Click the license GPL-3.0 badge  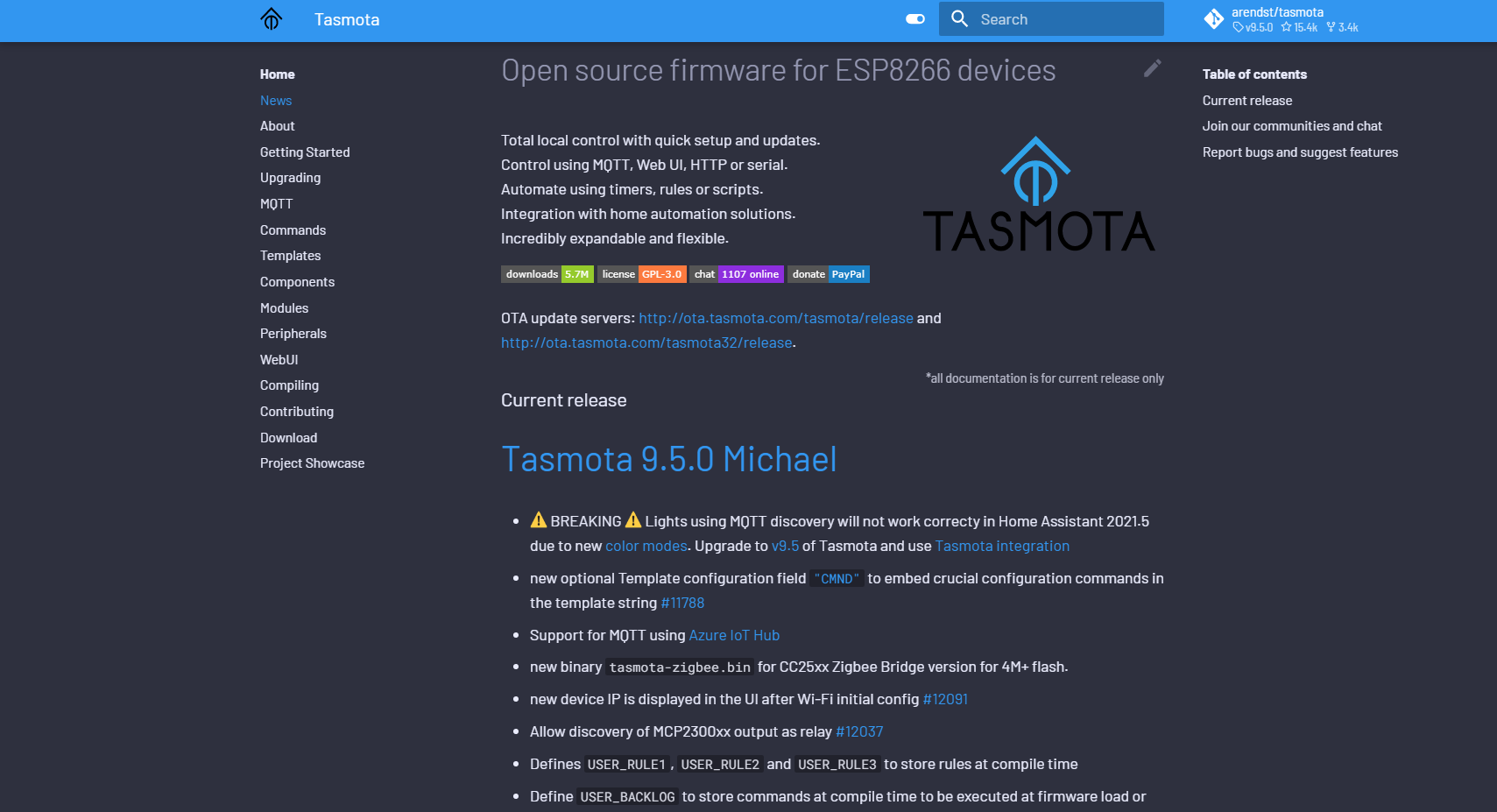pos(642,274)
